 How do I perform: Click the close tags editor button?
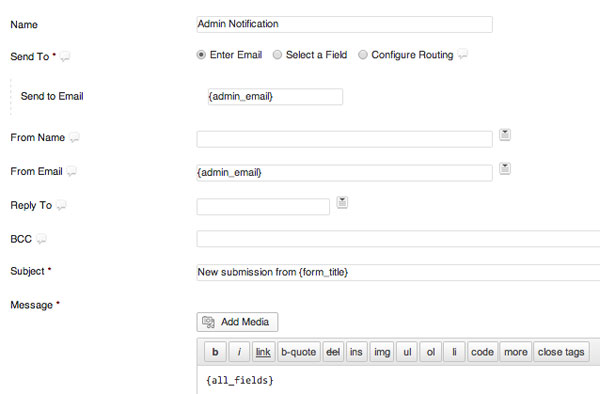coord(561,352)
